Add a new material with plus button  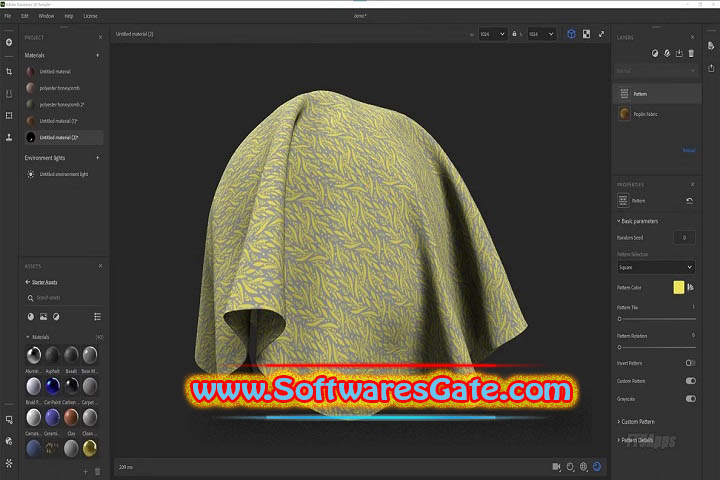tap(97, 56)
